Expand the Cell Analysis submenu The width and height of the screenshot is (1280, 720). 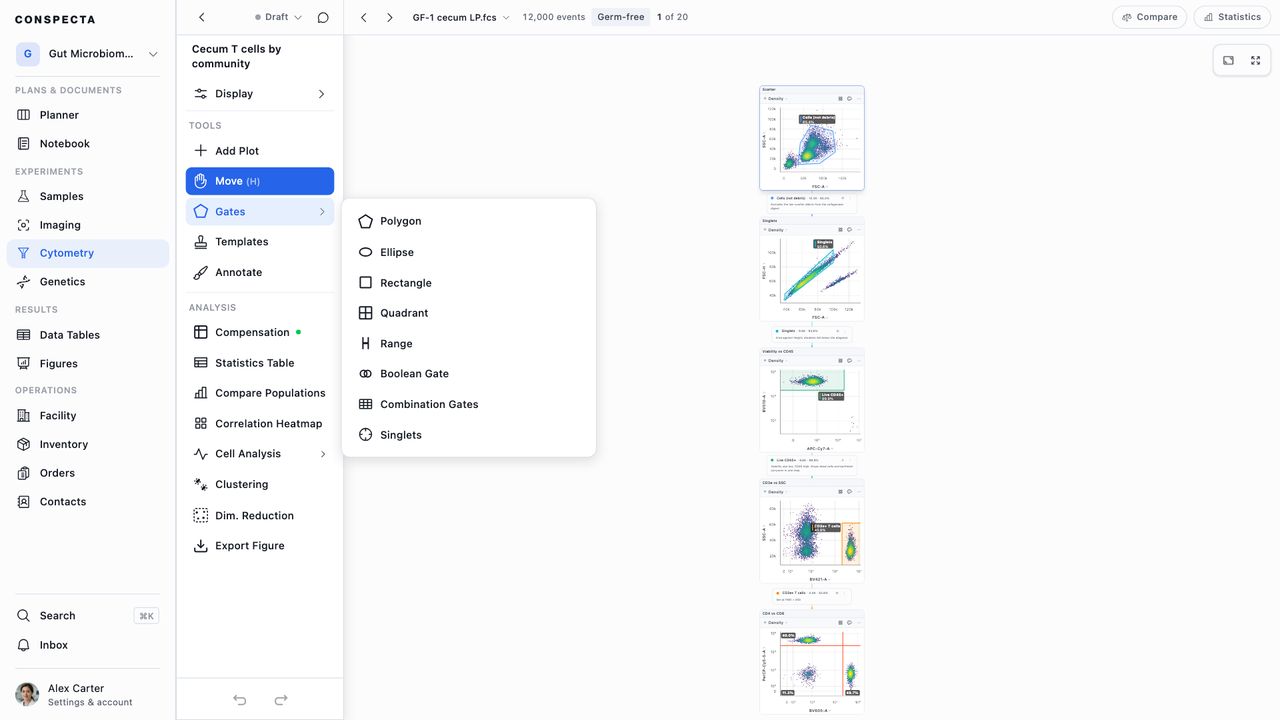click(260, 454)
